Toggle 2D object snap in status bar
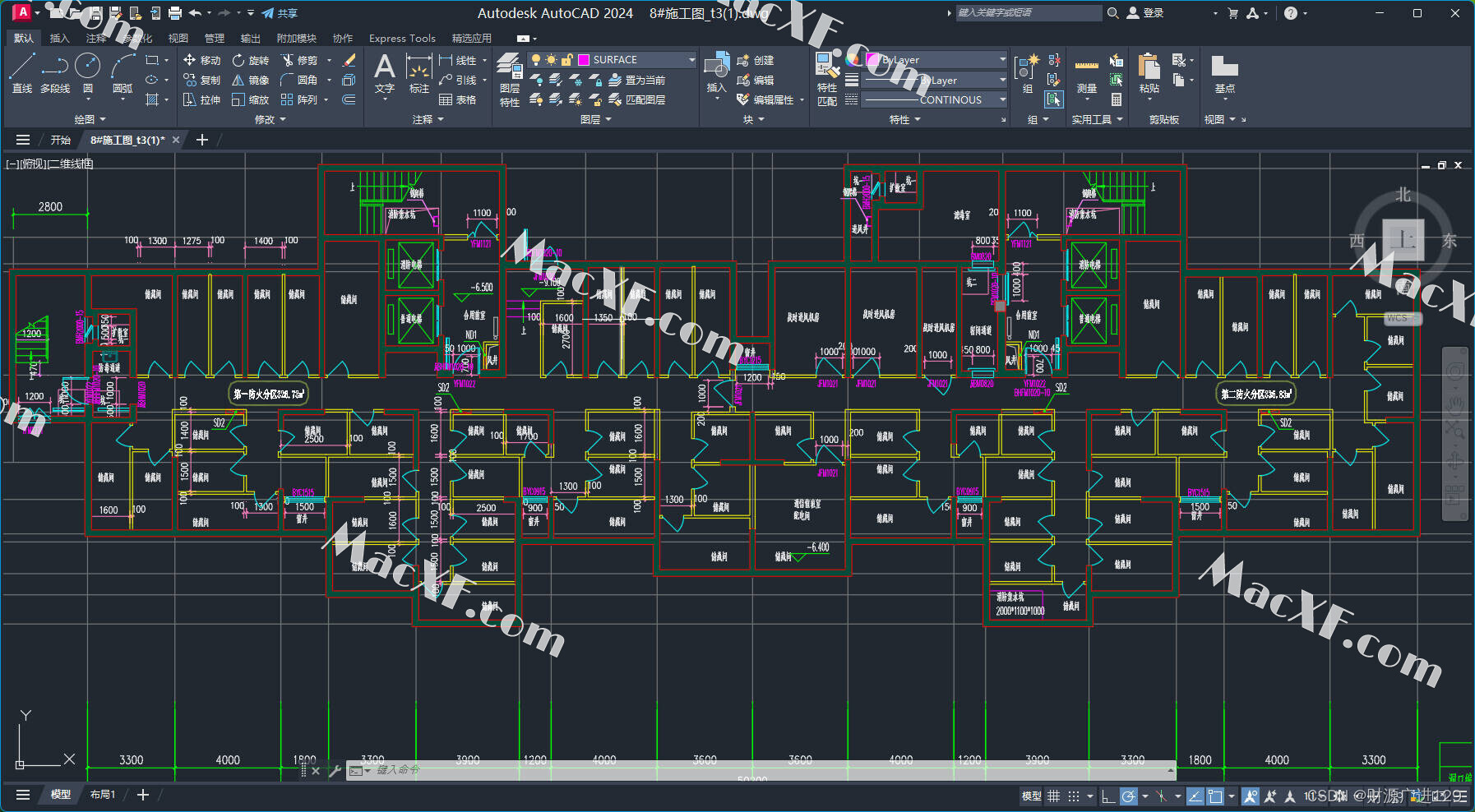This screenshot has height=812, width=1475. pyautogui.click(x=1215, y=796)
